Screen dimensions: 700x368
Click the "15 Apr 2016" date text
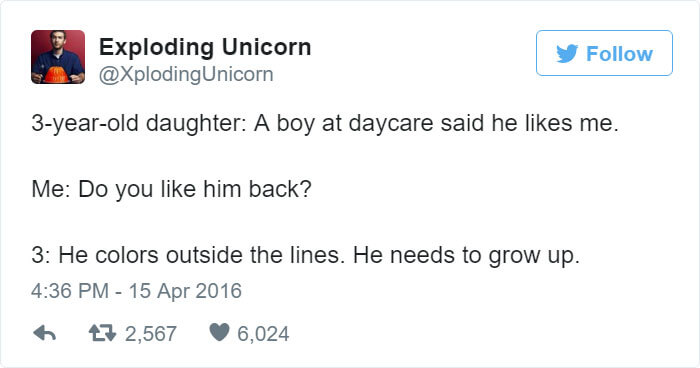(x=185, y=291)
